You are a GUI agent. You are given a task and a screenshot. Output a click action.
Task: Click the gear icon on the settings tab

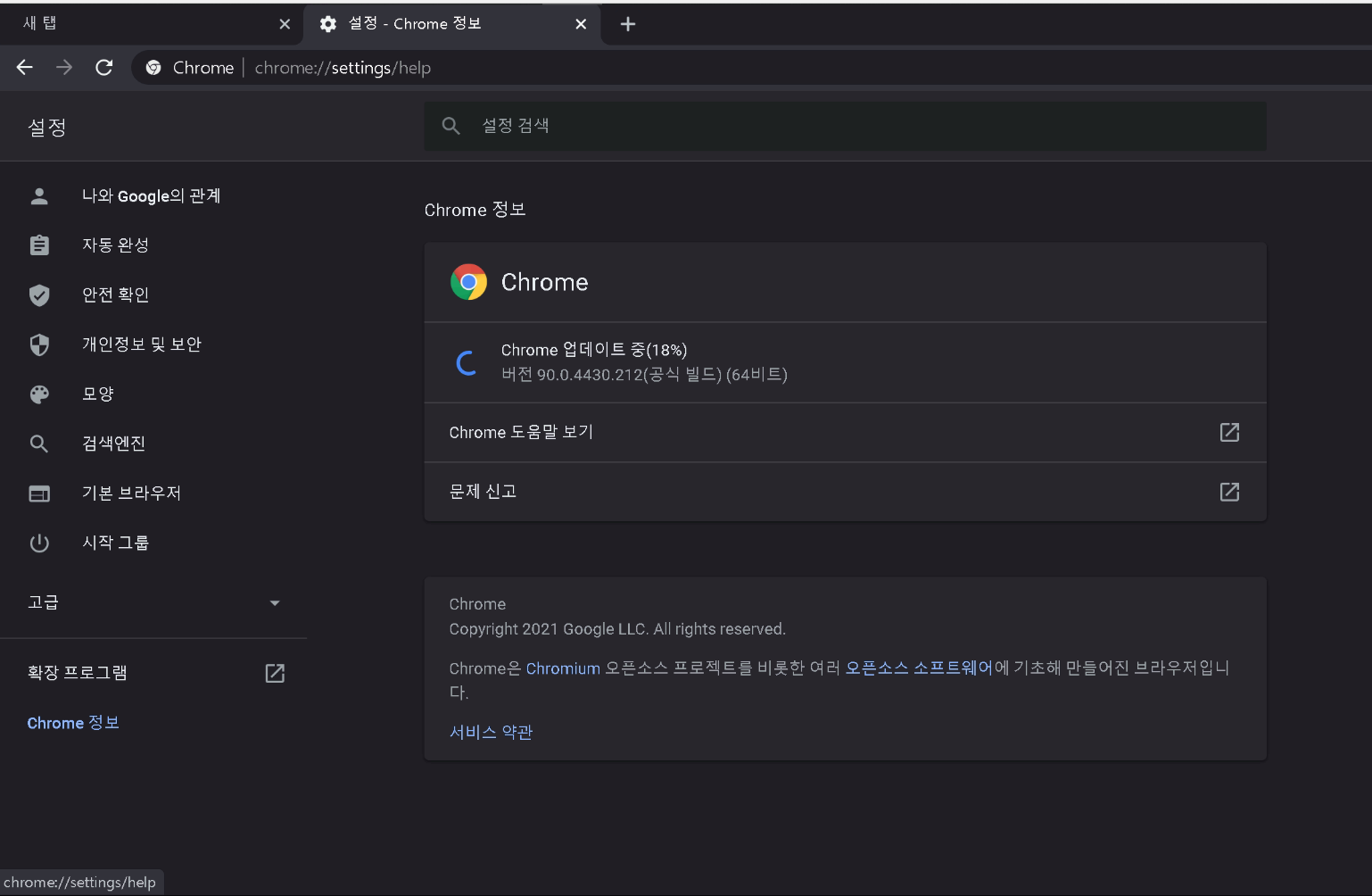328,24
